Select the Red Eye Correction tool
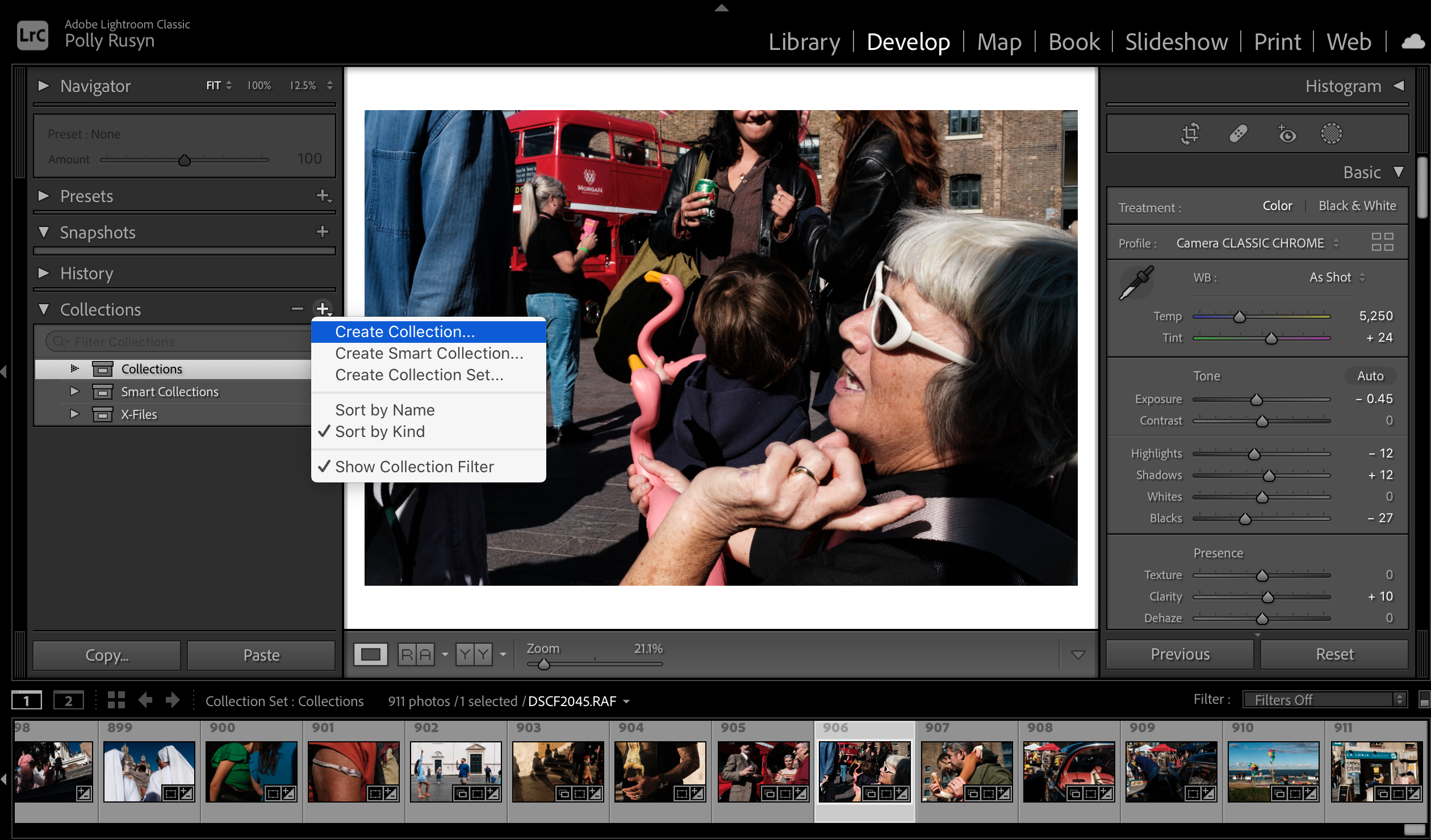1431x840 pixels. point(1286,134)
